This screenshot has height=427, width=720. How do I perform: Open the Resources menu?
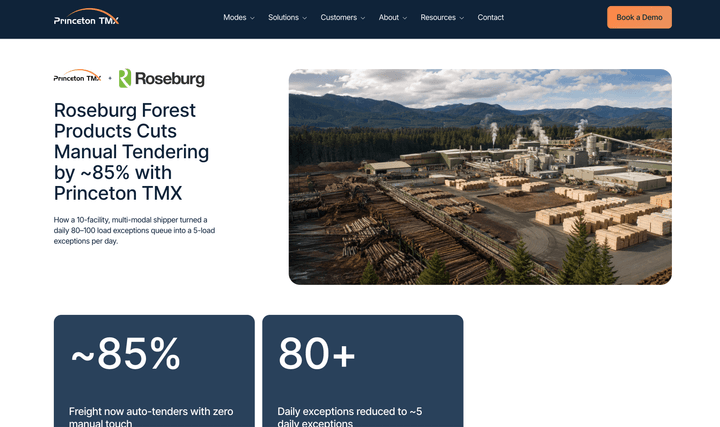coord(438,17)
